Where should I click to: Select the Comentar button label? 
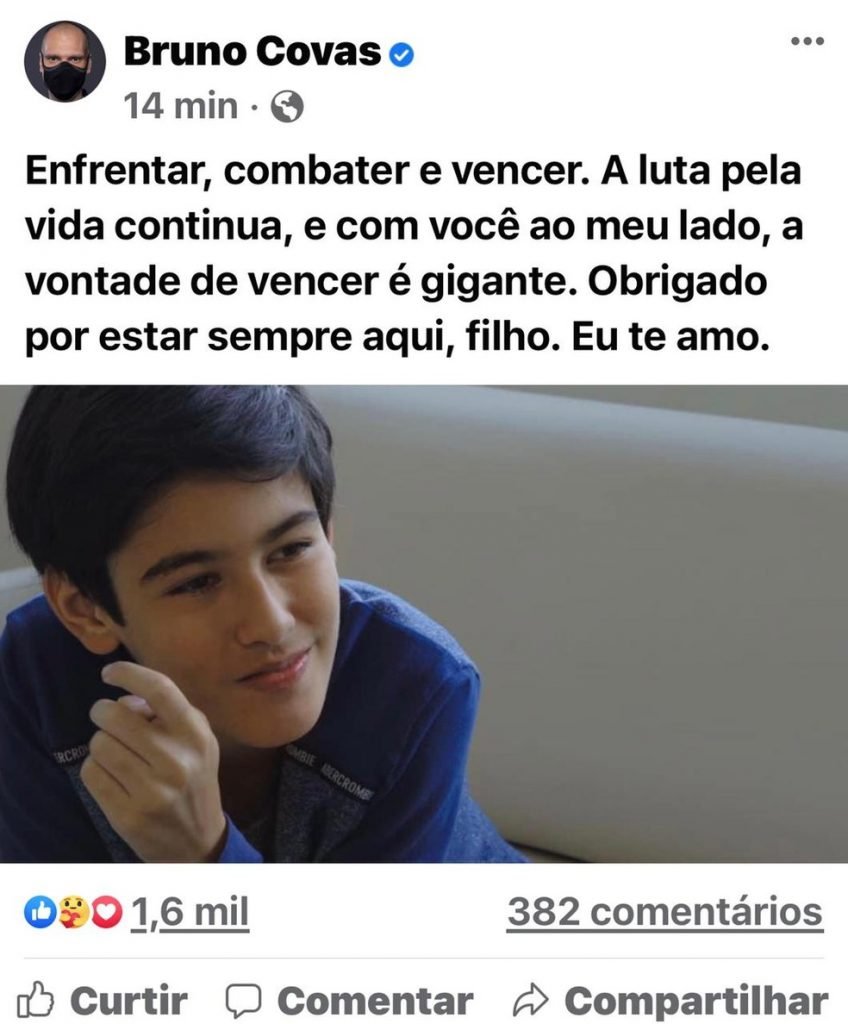coord(375,1000)
